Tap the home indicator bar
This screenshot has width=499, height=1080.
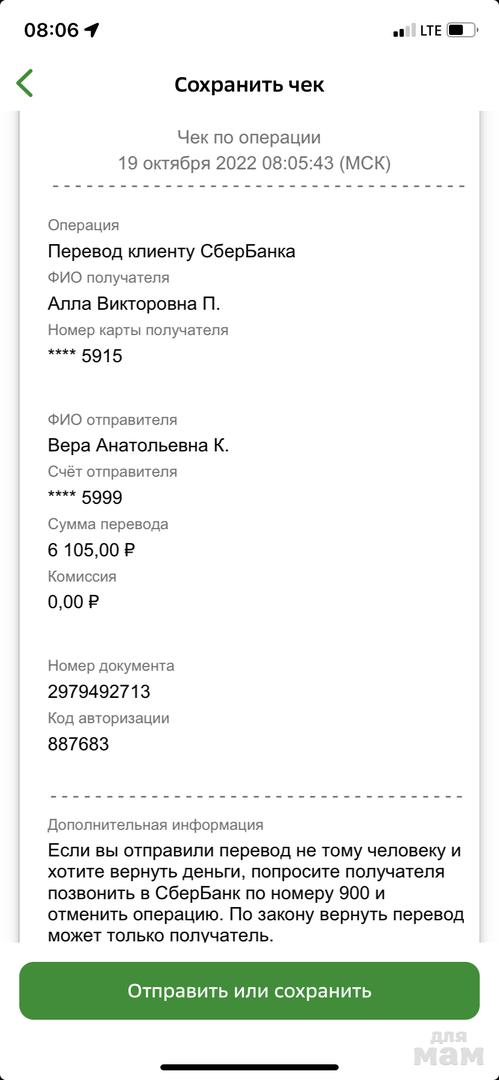[x=250, y=1068]
